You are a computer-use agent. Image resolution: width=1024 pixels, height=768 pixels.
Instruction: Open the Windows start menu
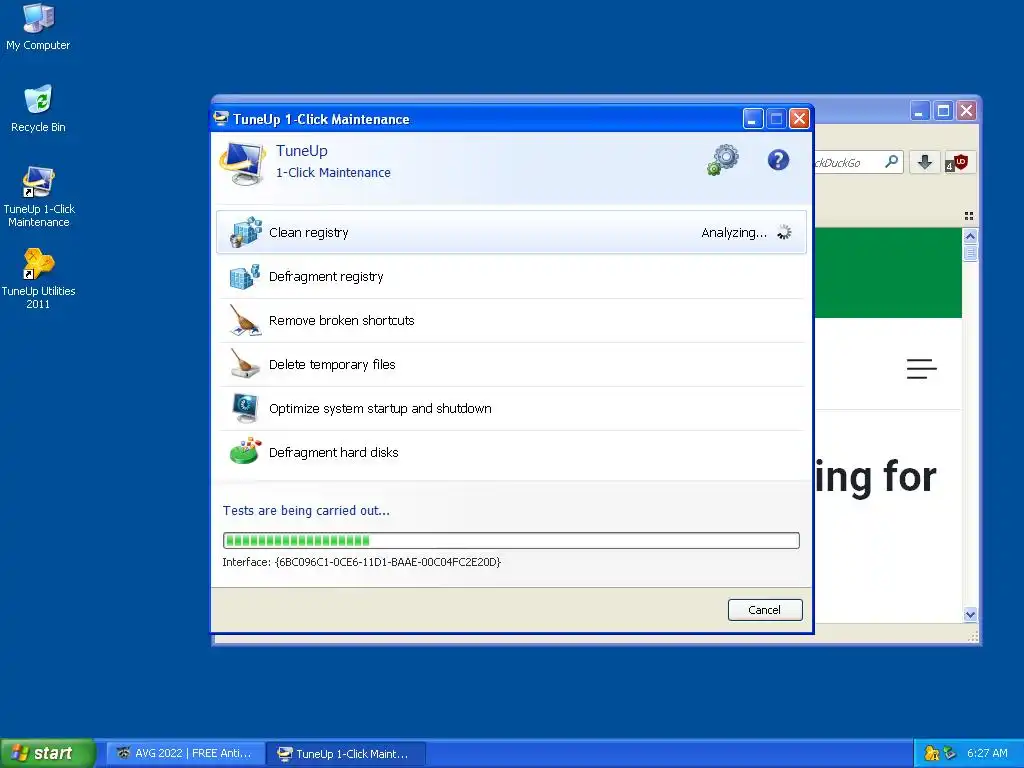coord(47,753)
